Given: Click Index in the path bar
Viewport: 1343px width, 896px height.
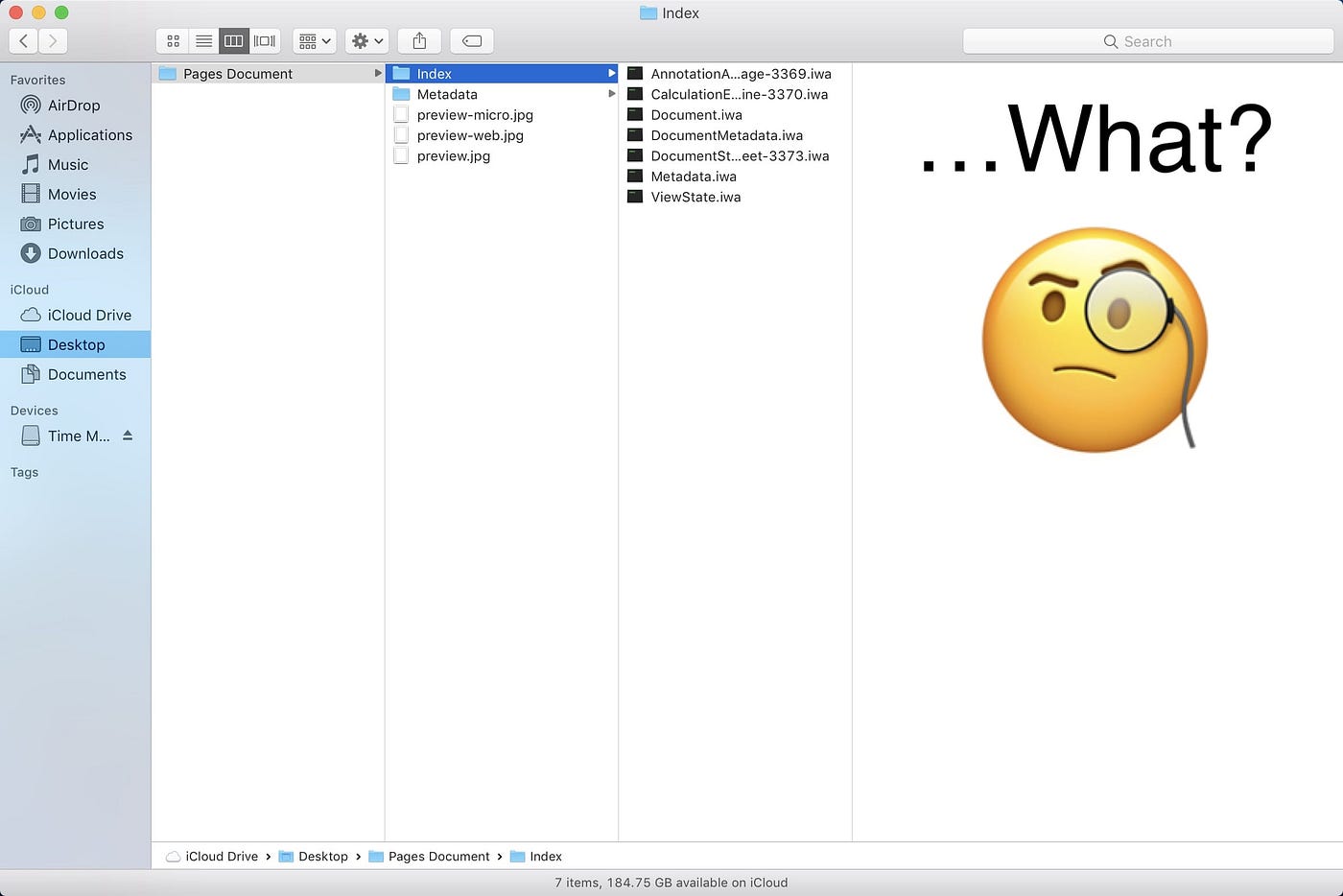Looking at the screenshot, I should point(536,857).
